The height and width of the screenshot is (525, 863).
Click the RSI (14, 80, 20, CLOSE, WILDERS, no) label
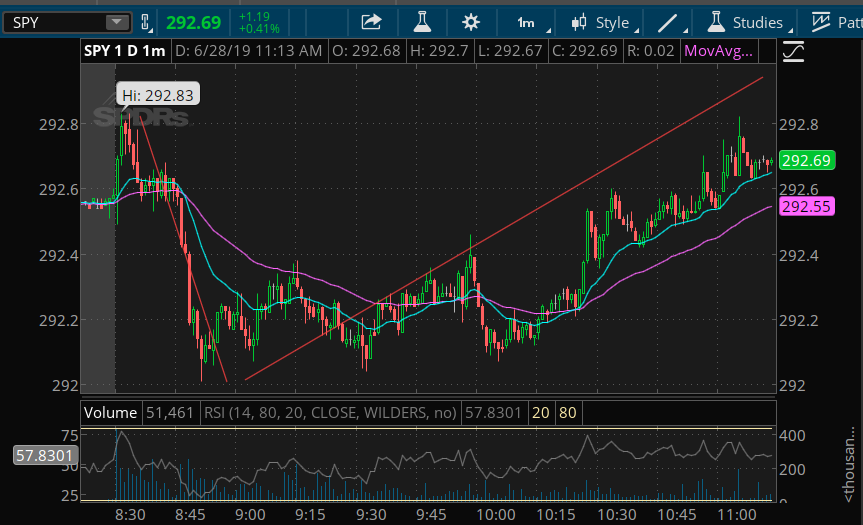coord(330,413)
